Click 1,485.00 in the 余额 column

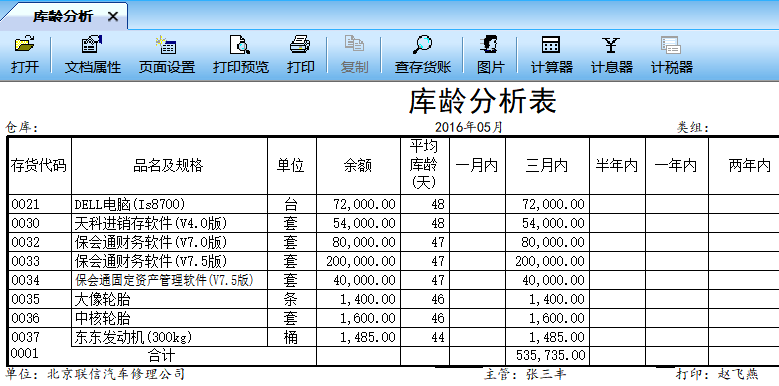(368, 337)
